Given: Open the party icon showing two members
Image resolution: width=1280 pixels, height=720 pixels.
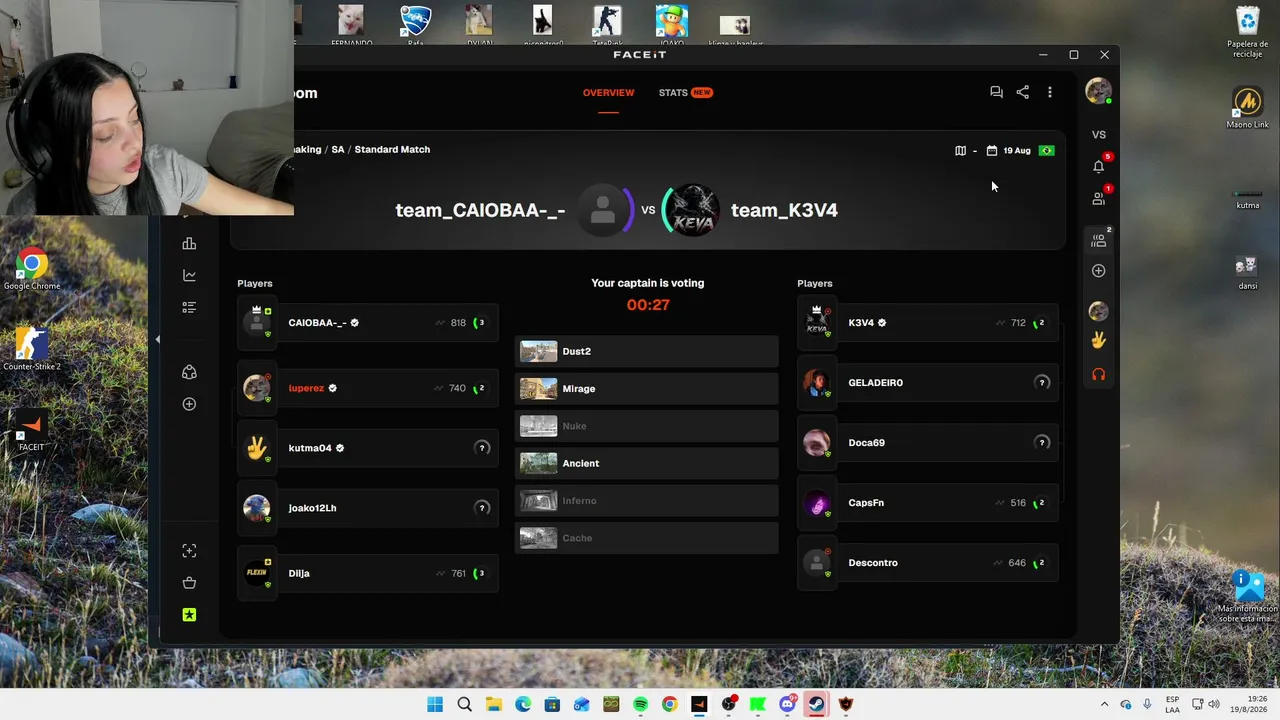Looking at the screenshot, I should pos(1099,240).
